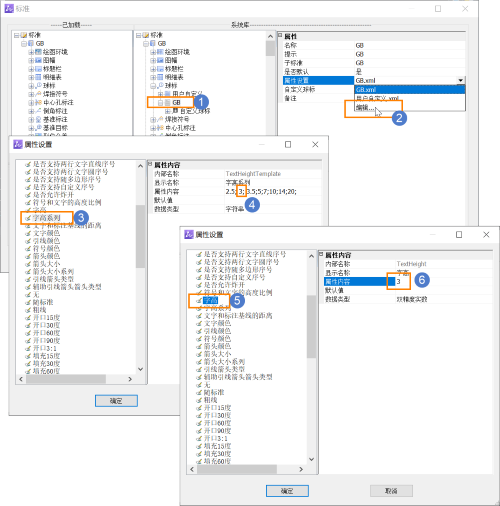Click the 标题栏 icon in 系统库 tree
This screenshot has height=506, width=500.
[160, 69]
